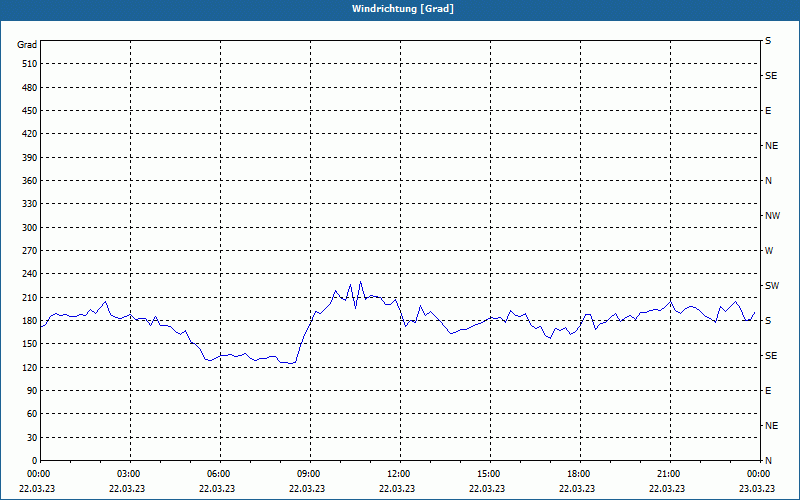
Task: Click the "Windrichtung [Grad]" chart title
Action: click(x=403, y=9)
